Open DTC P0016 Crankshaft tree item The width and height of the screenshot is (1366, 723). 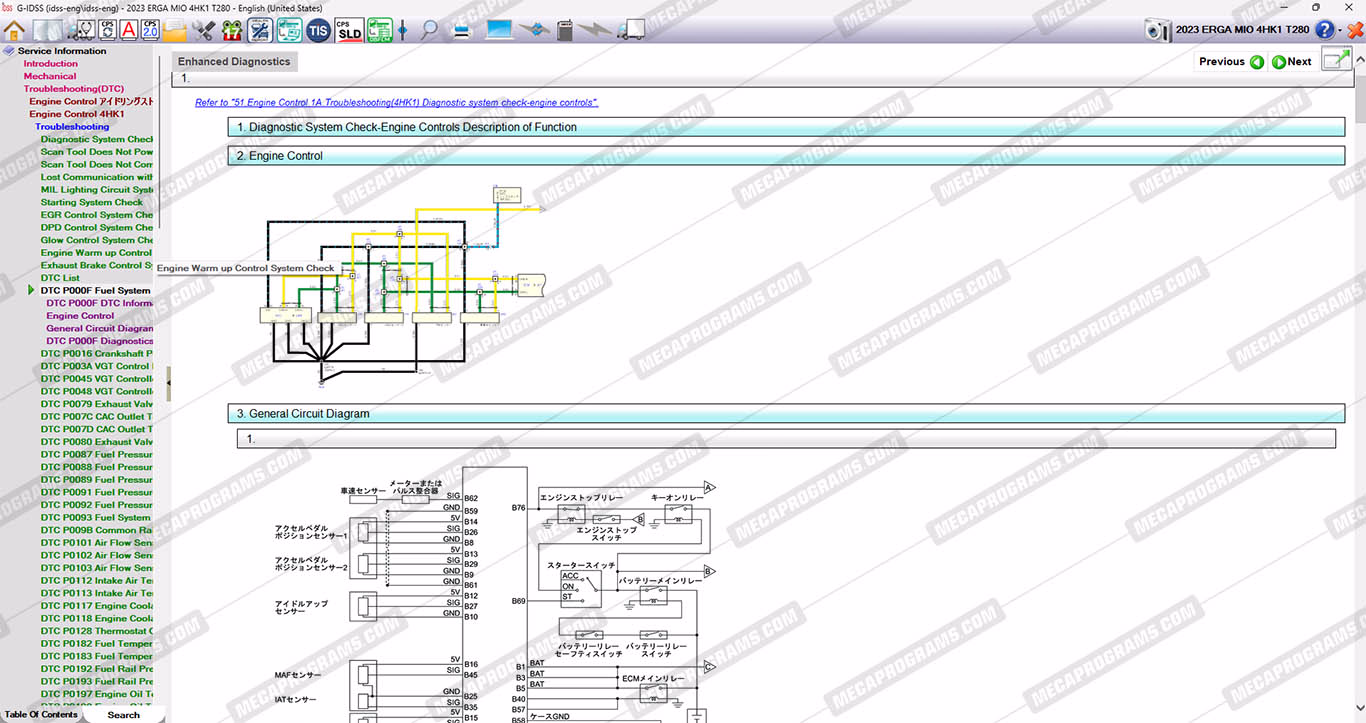coord(97,354)
